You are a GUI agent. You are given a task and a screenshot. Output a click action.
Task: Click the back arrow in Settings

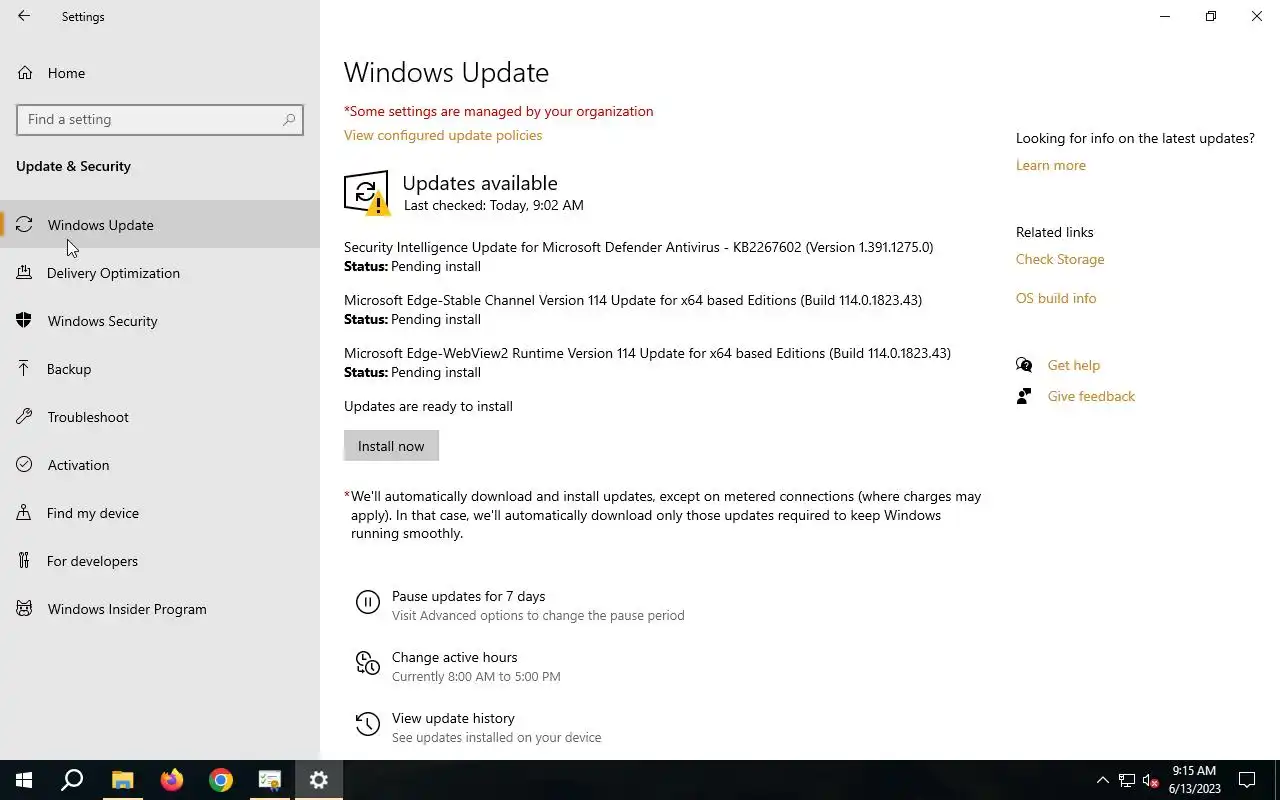[24, 16]
